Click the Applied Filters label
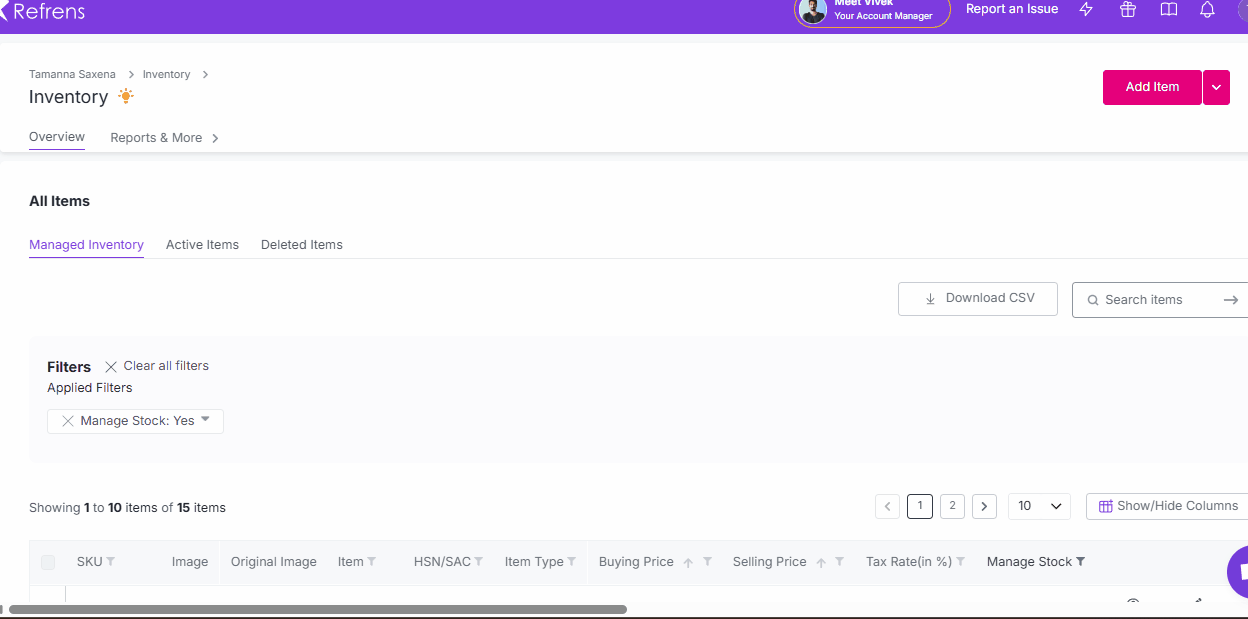 pyautogui.click(x=90, y=388)
